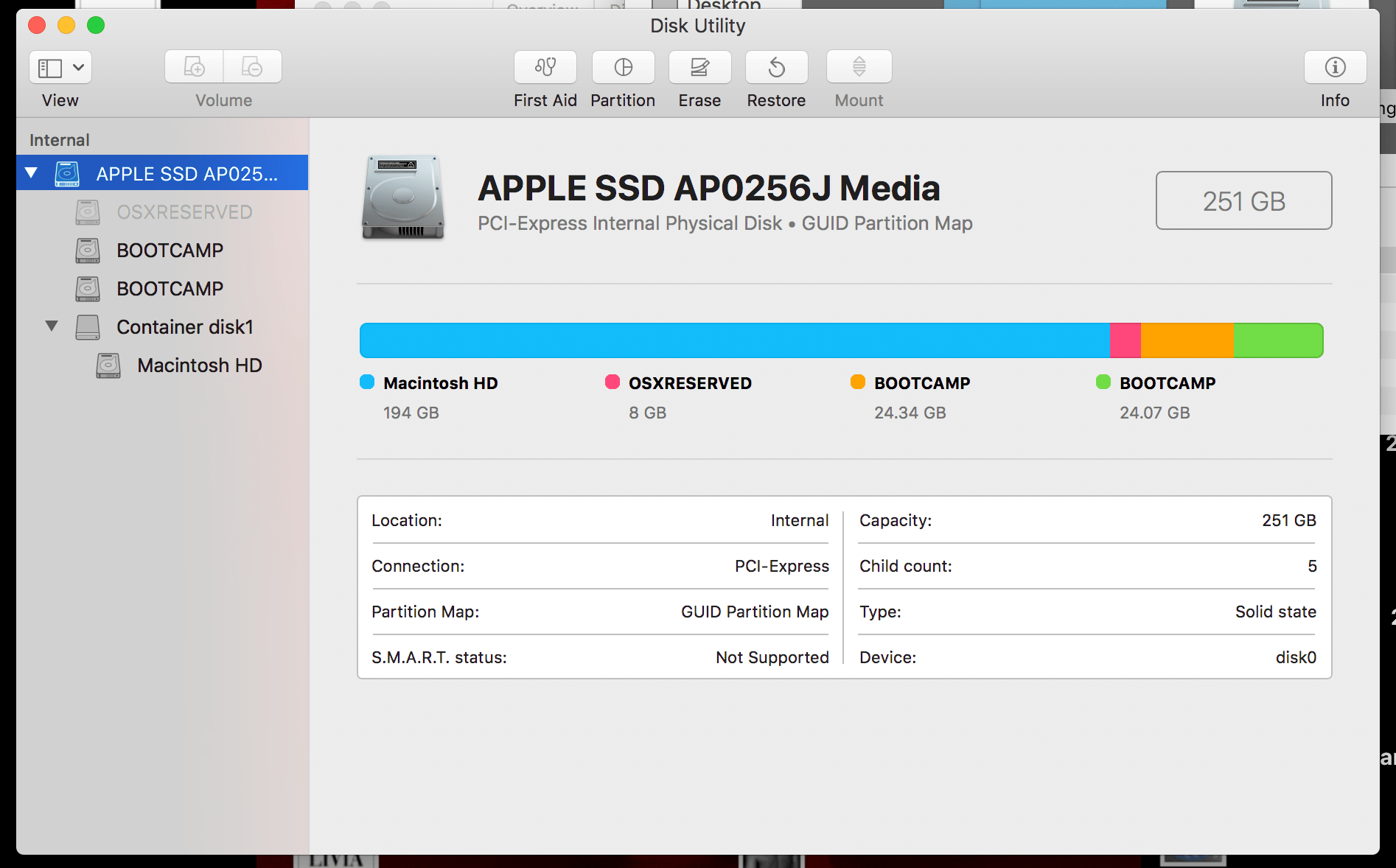Show Info for APPLE SSD AP0256J Media
1396x868 pixels.
point(1334,67)
